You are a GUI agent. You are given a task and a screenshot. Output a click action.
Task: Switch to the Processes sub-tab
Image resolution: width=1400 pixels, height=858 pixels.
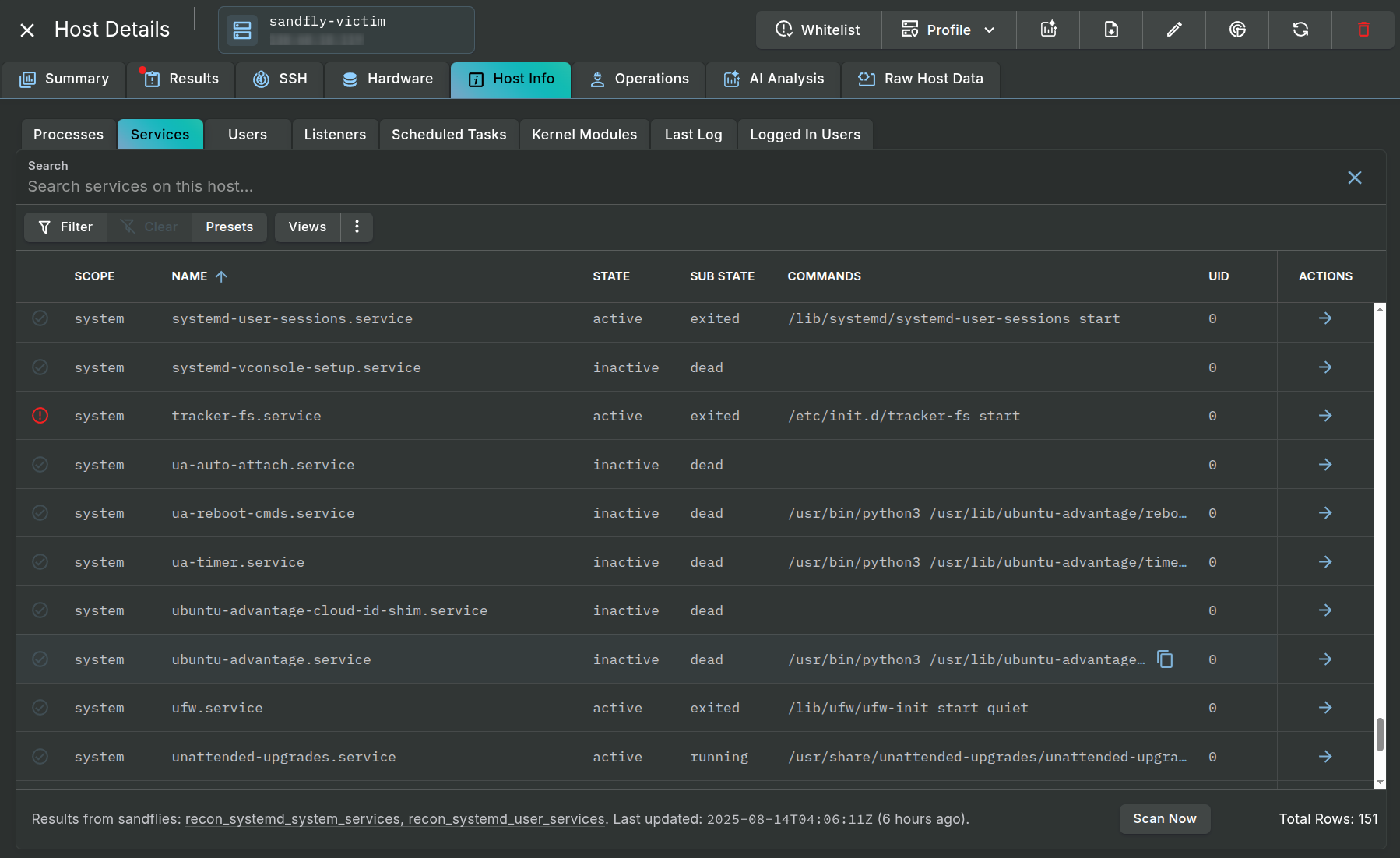[x=69, y=134]
